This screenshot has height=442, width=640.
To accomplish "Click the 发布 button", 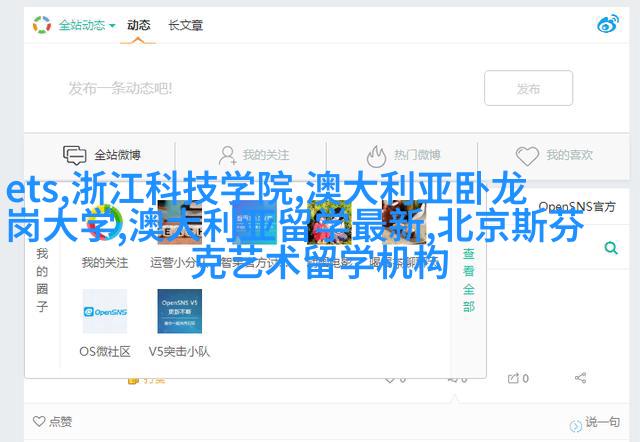I will tap(529, 88).
